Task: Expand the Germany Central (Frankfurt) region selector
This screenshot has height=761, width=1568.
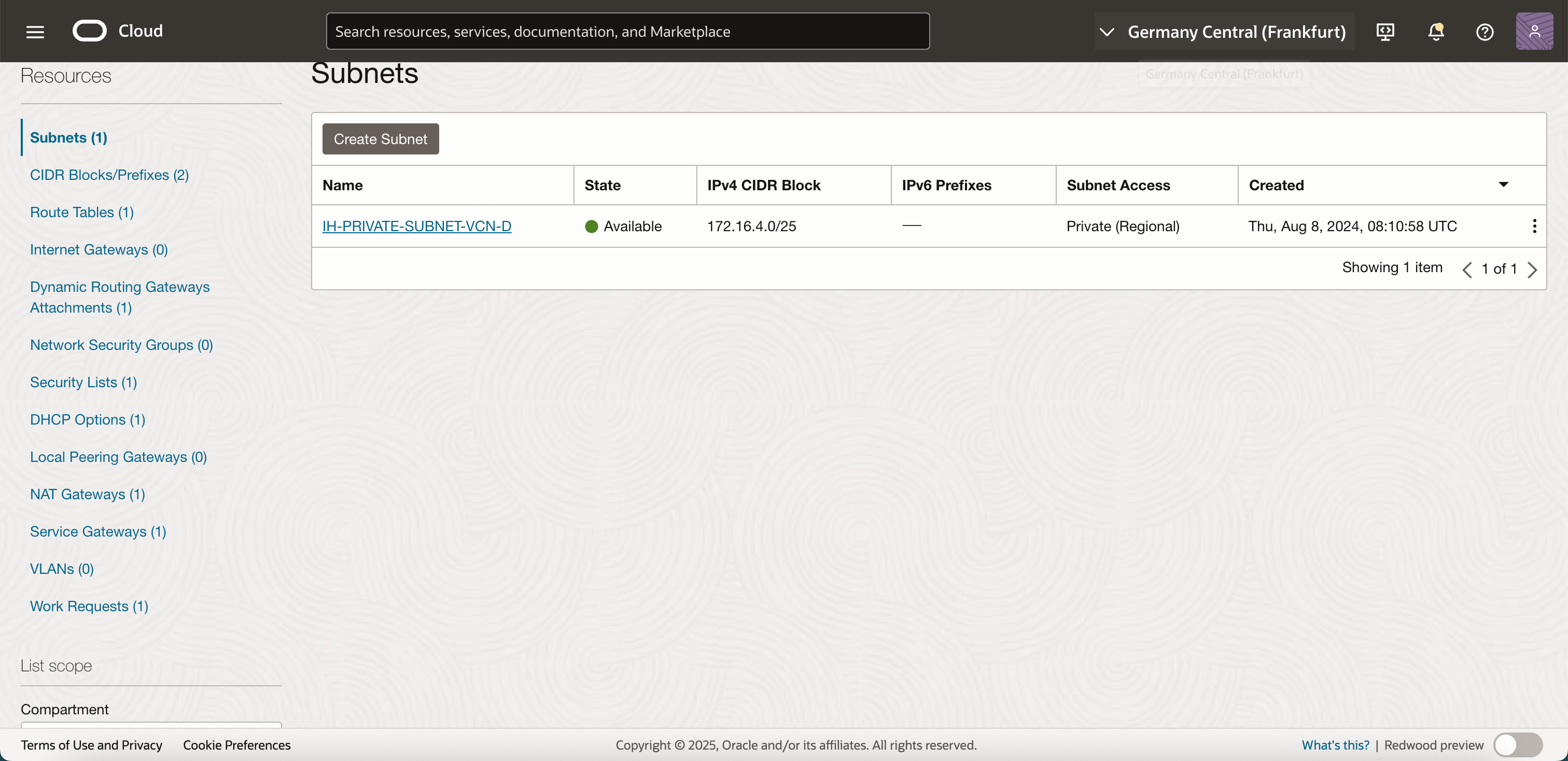Action: pos(1224,32)
